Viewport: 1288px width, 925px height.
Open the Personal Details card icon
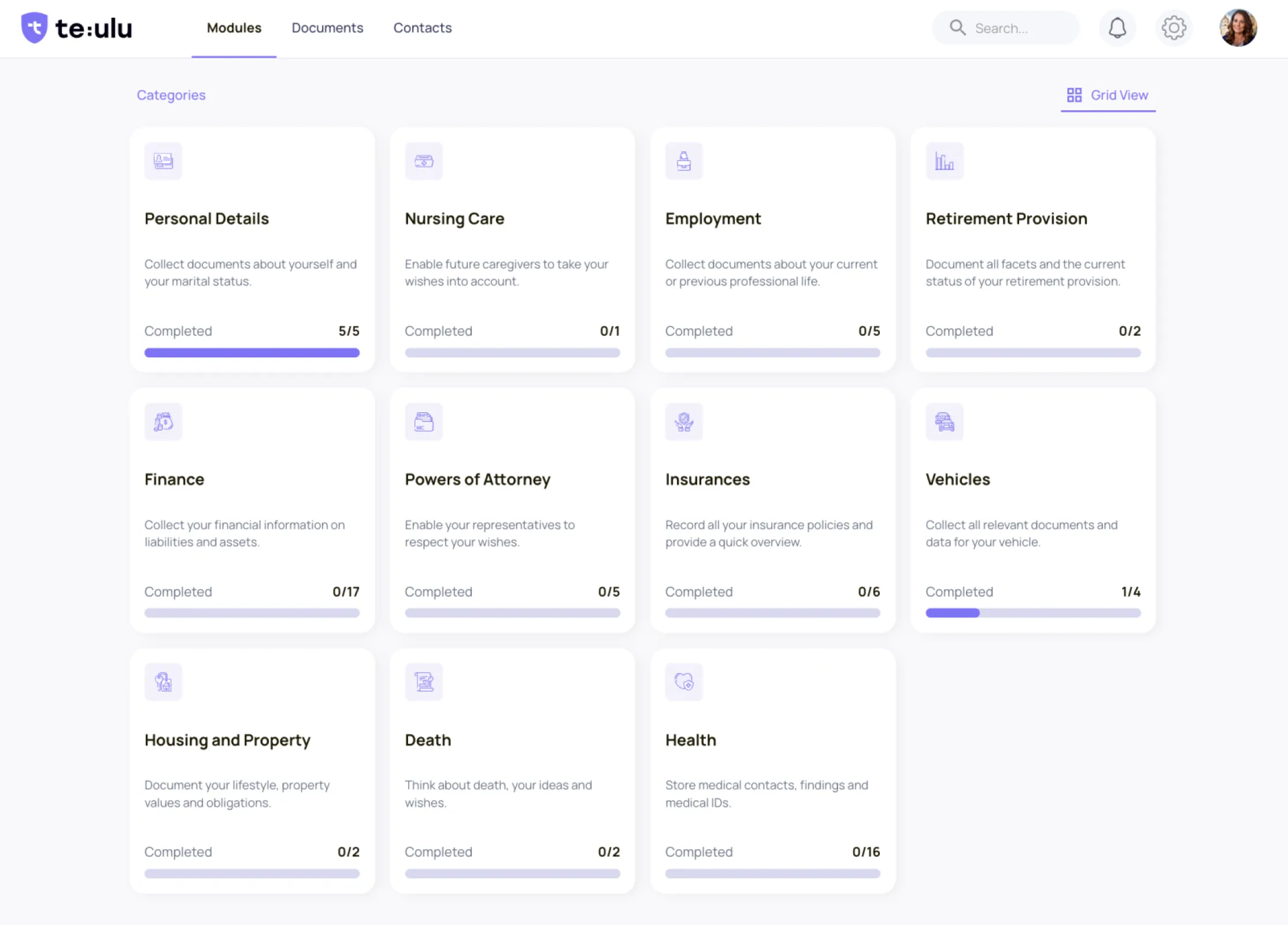163,161
